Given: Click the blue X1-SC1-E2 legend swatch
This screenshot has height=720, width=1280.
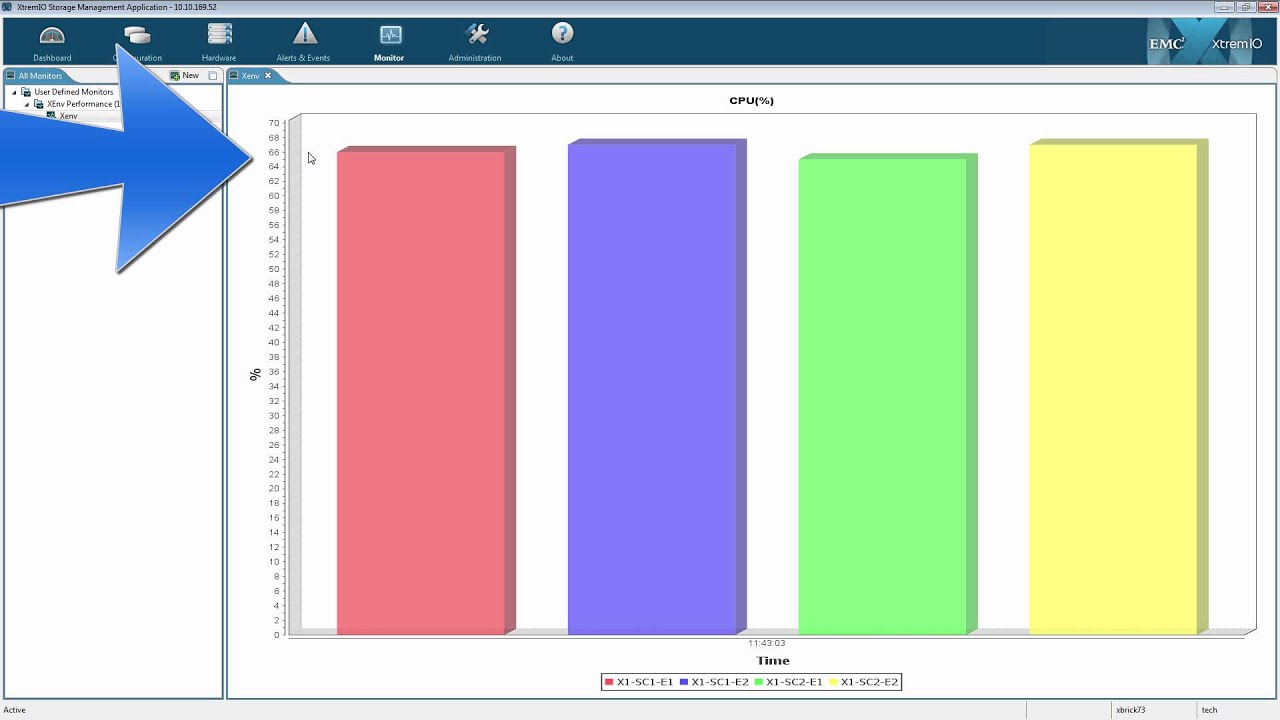Looking at the screenshot, I should point(684,682).
